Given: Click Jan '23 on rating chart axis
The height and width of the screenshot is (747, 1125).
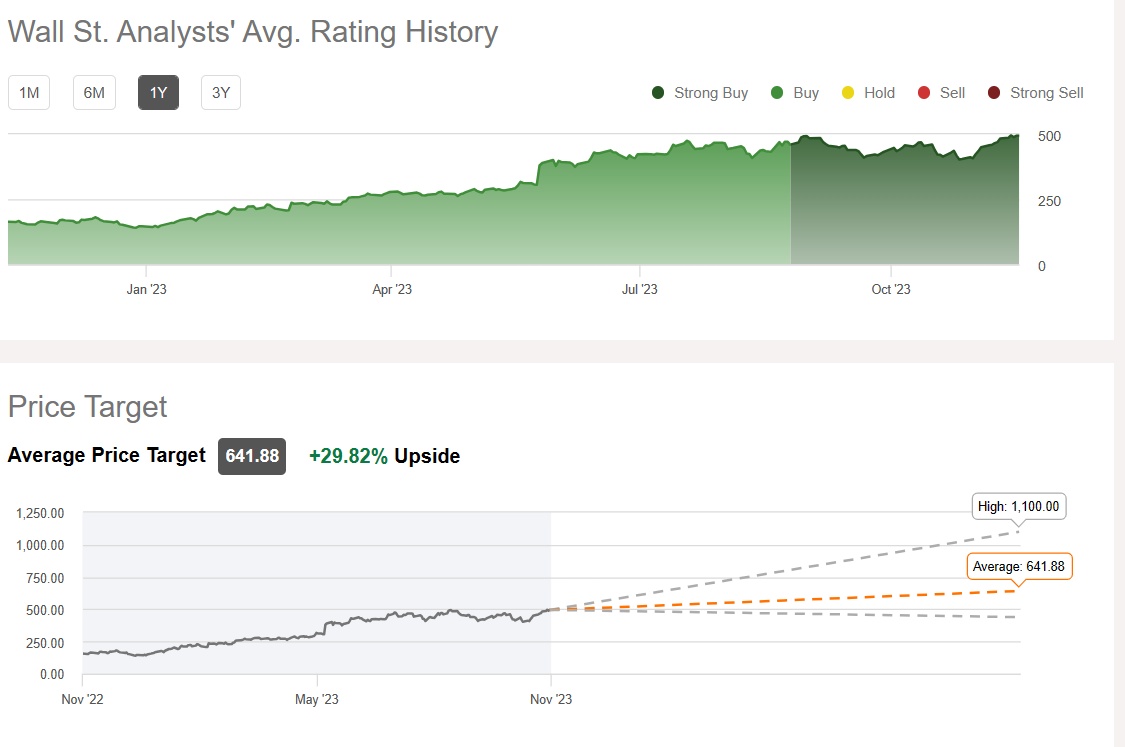Looking at the screenshot, I should [x=146, y=290].
